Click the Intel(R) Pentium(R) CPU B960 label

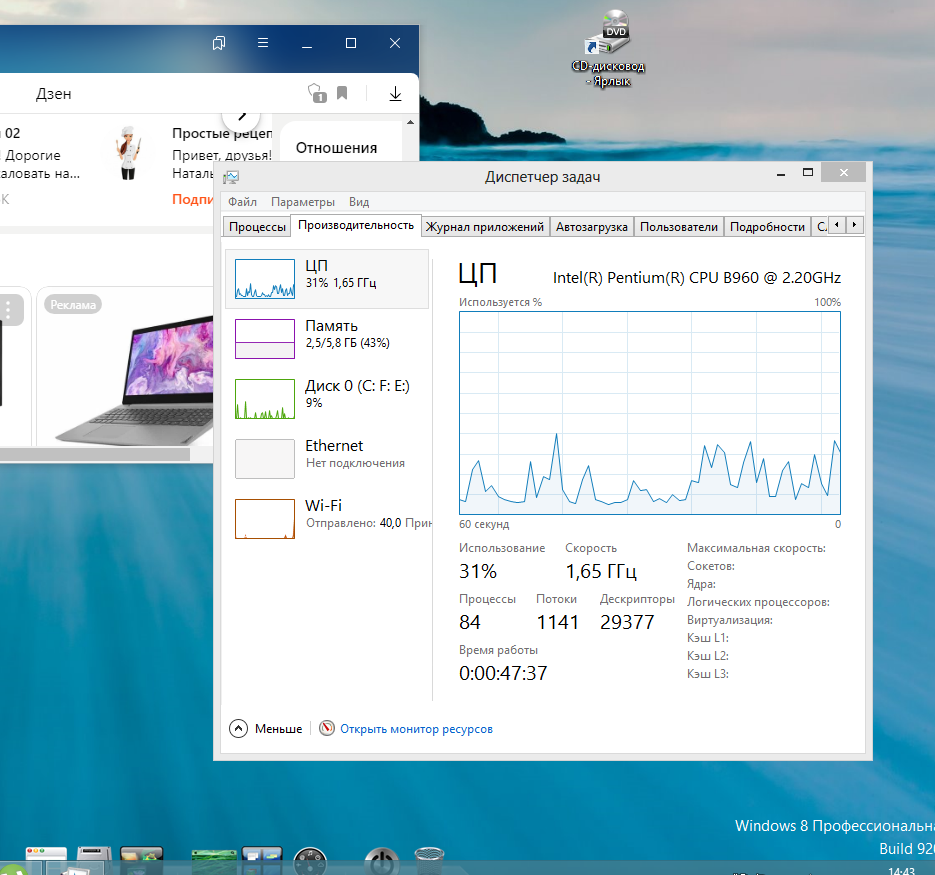(x=696, y=278)
